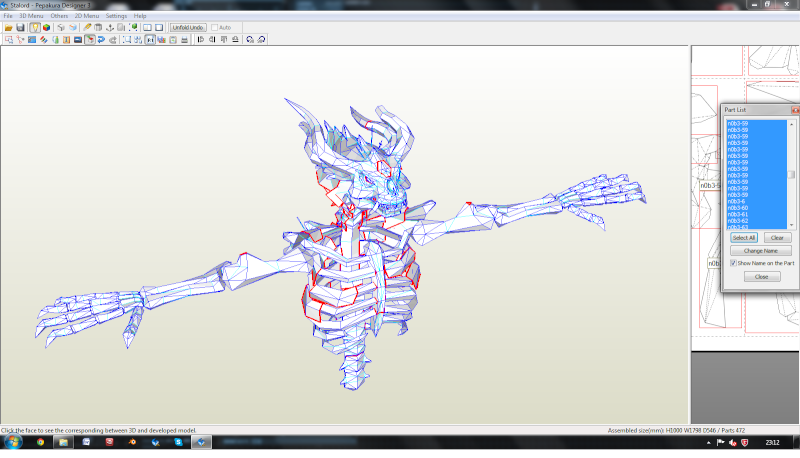
Task: Select the scissors join/disjoin tool icon
Action: coord(20,40)
